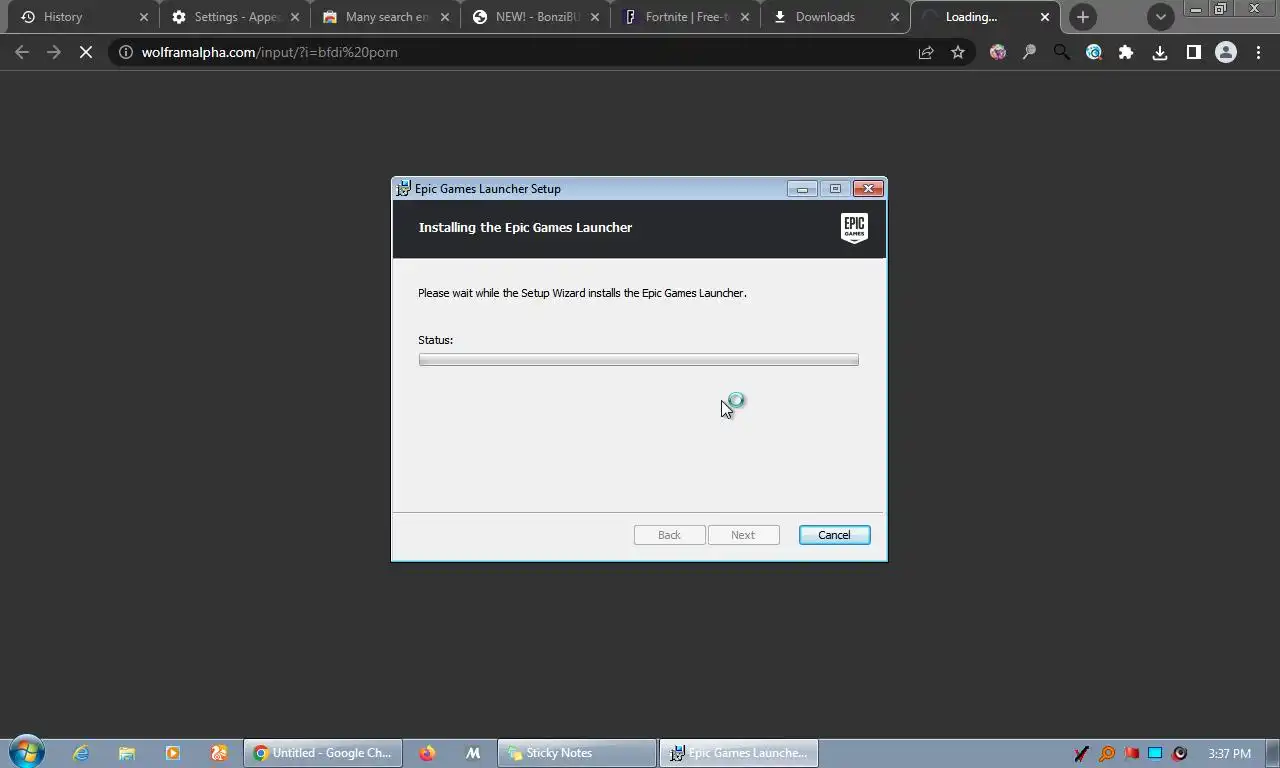
Task: Click the Chrome back arrow
Action: pyautogui.click(x=22, y=52)
